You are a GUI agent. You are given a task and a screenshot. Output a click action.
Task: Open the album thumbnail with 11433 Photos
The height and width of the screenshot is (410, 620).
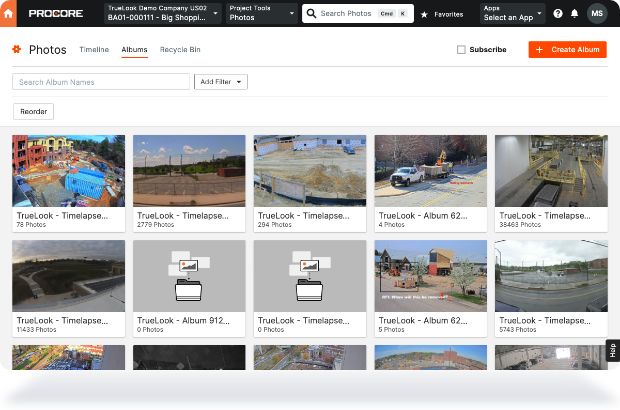[68, 276]
